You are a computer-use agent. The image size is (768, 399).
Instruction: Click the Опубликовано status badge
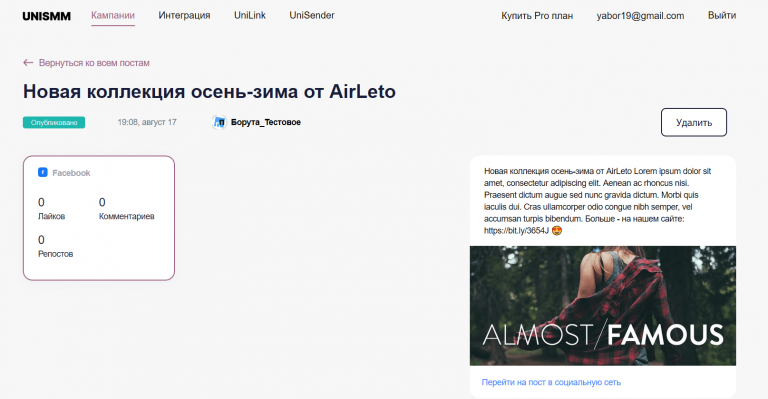click(54, 122)
